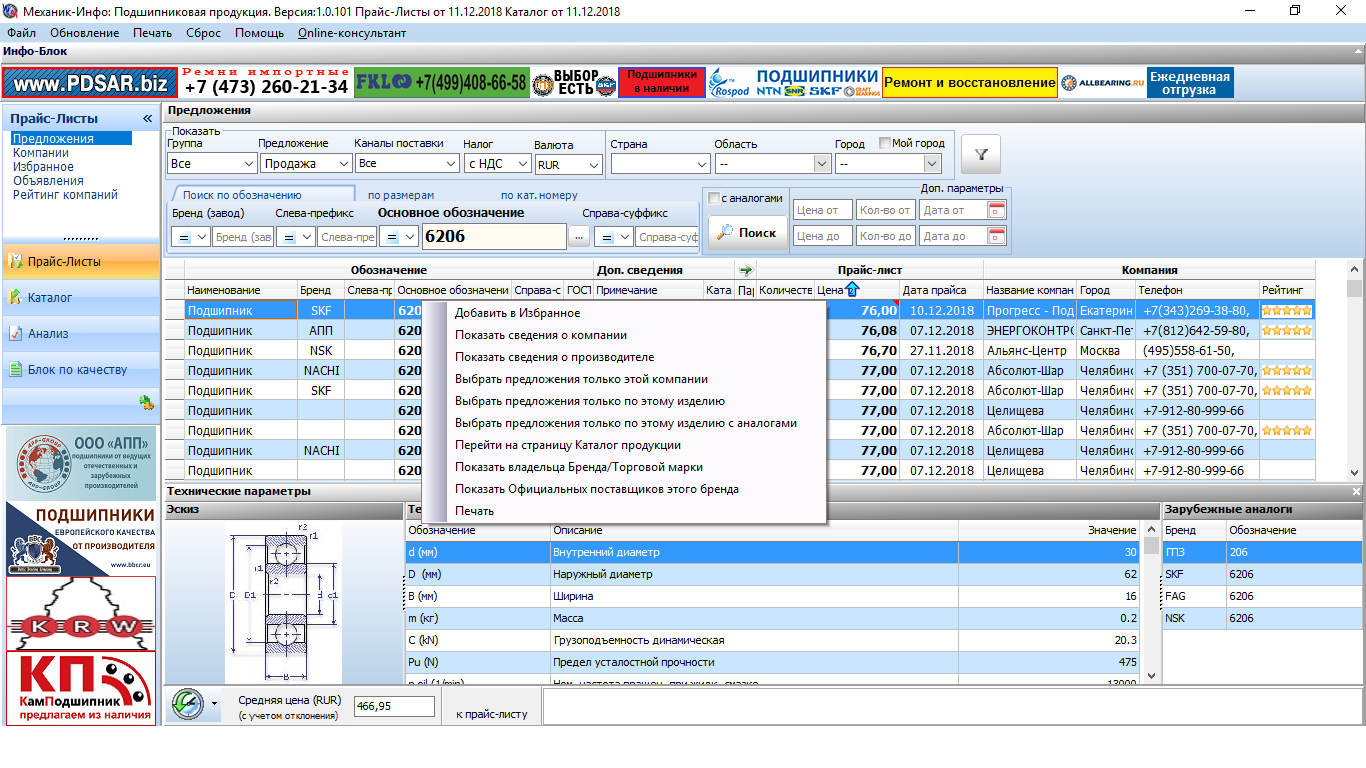
Task: Open the Обновление menu
Action: [84, 33]
